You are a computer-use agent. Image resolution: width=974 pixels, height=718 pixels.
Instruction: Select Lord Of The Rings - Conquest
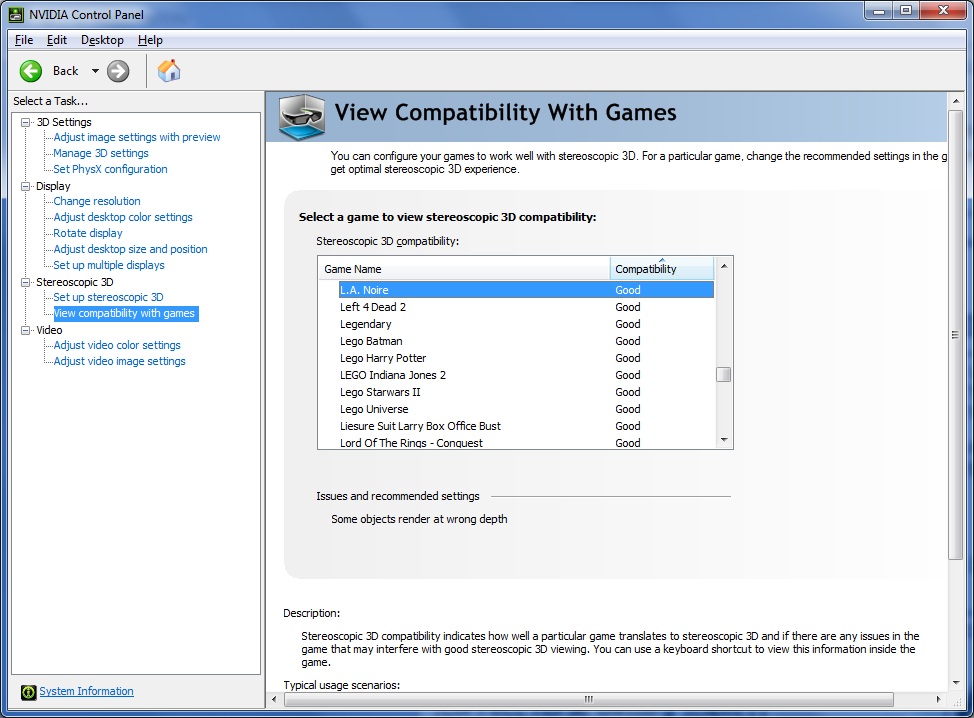click(526, 442)
